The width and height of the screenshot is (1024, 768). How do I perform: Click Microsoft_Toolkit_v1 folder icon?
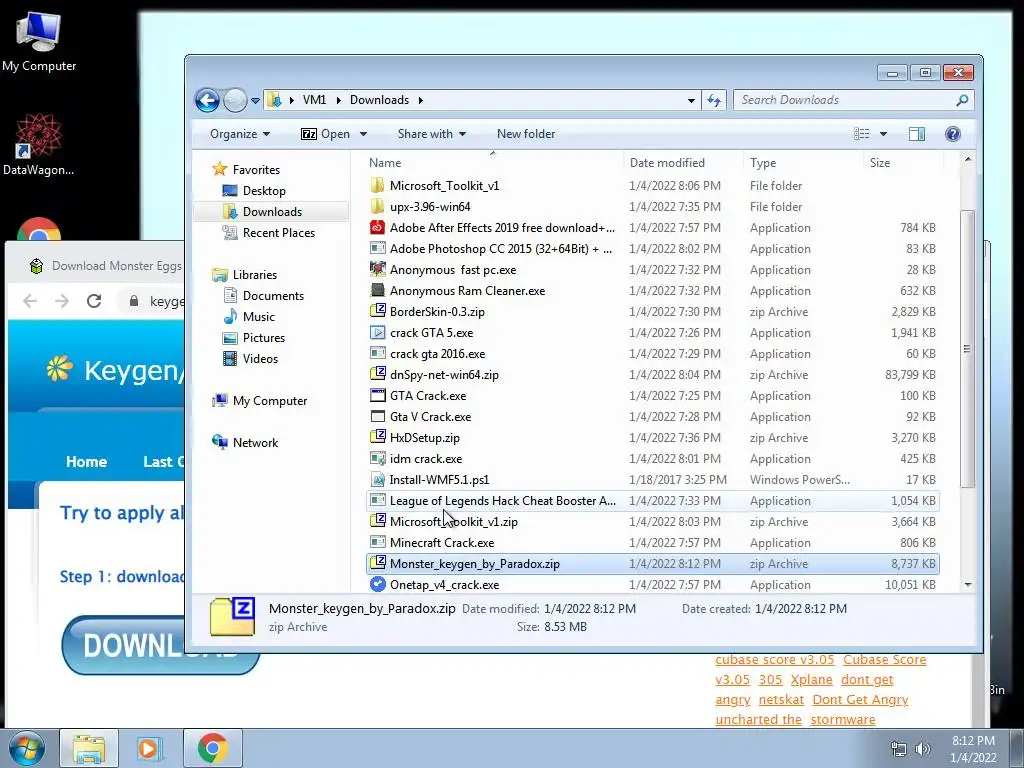tap(377, 185)
